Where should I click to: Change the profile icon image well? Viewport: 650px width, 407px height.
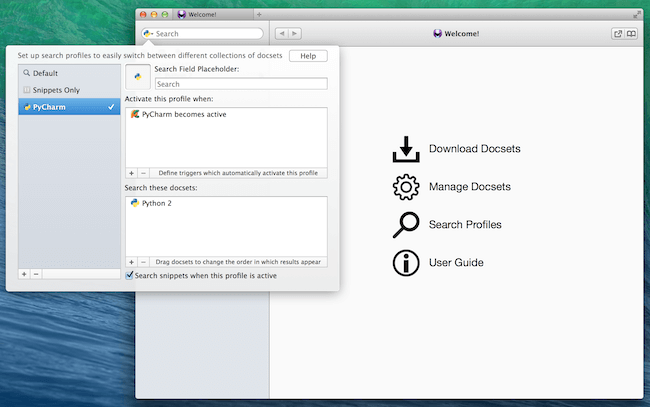click(x=138, y=77)
